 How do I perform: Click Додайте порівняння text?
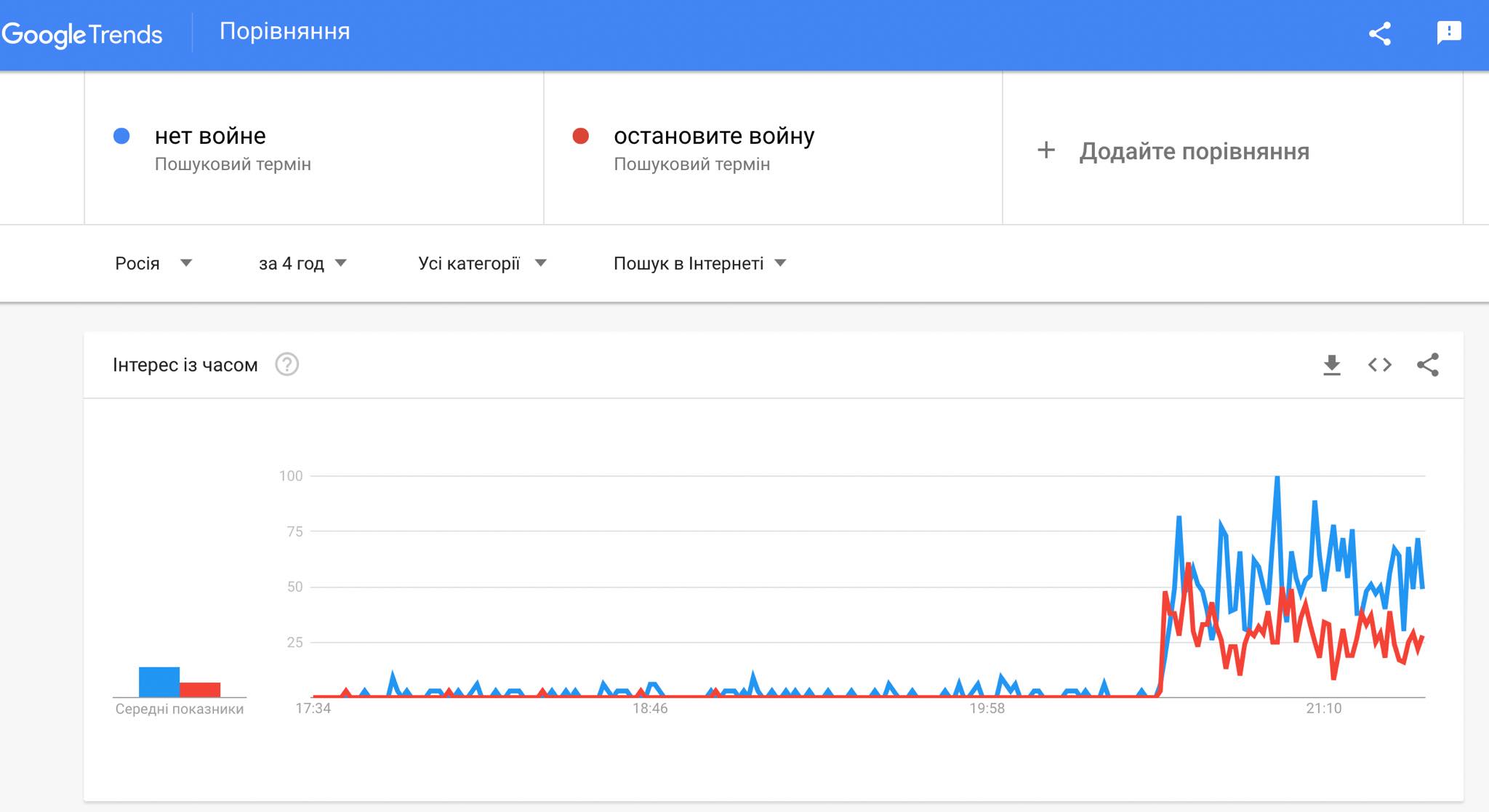(x=1194, y=151)
